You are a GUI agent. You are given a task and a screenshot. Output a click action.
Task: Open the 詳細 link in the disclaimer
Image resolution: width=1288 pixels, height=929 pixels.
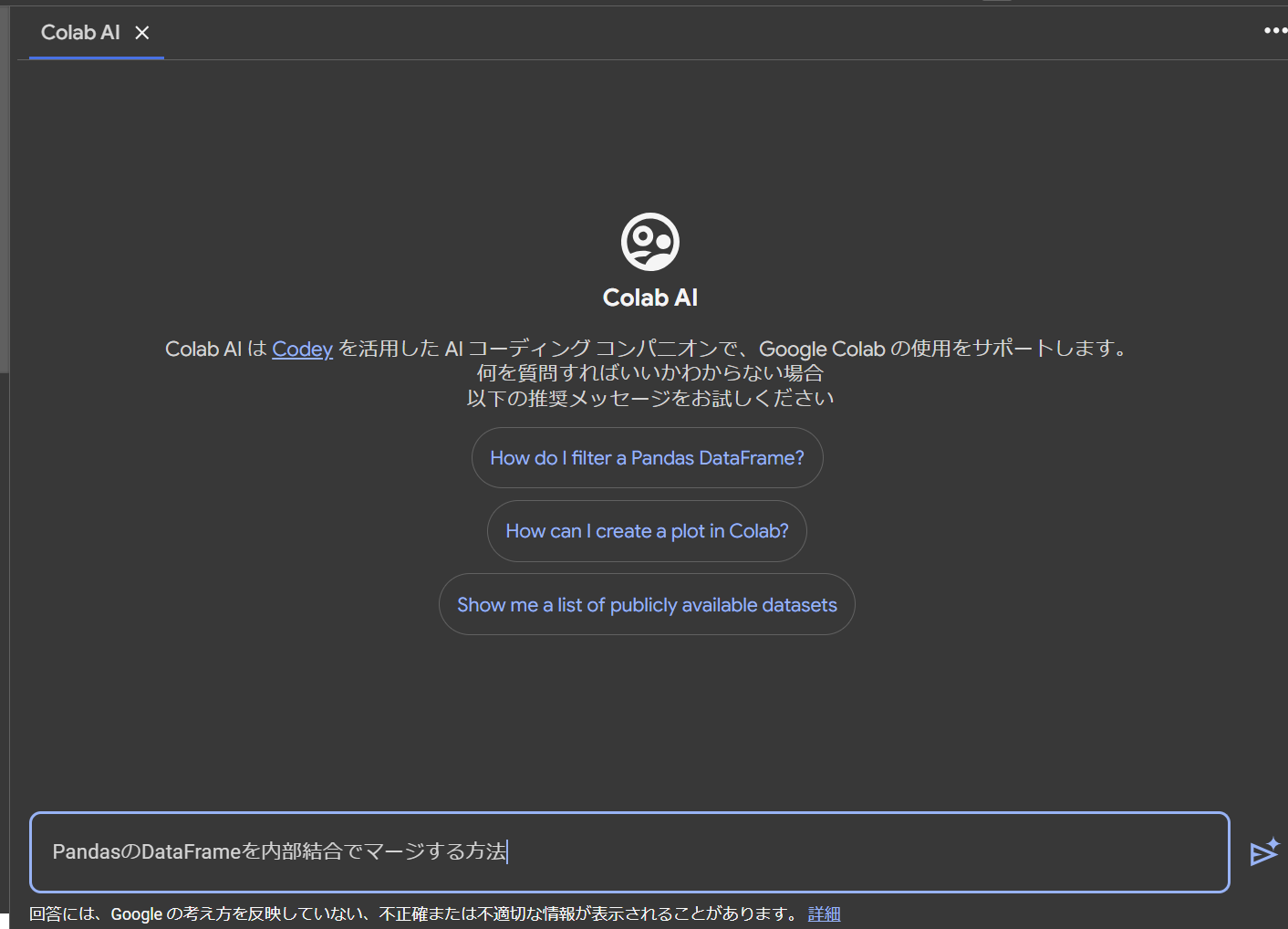824,913
